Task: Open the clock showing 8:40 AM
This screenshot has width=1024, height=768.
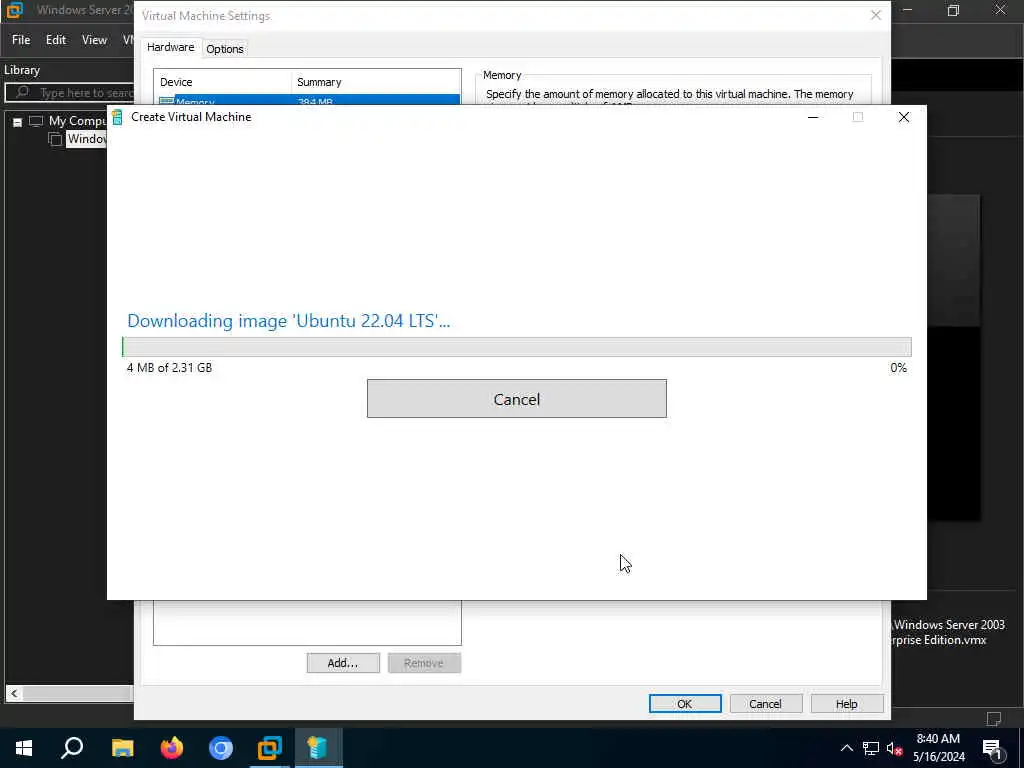Action: [939, 748]
